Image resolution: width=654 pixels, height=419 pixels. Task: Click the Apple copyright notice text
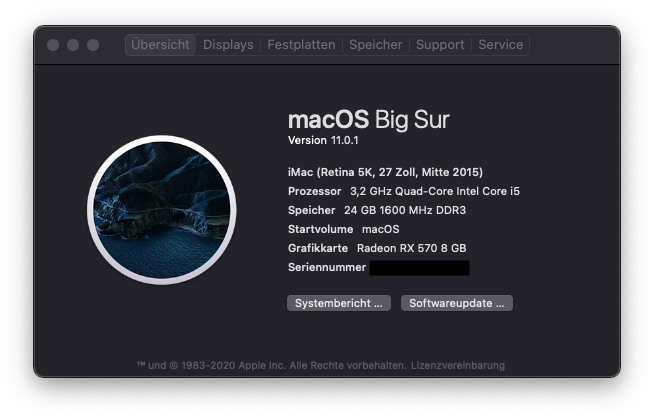click(272, 366)
